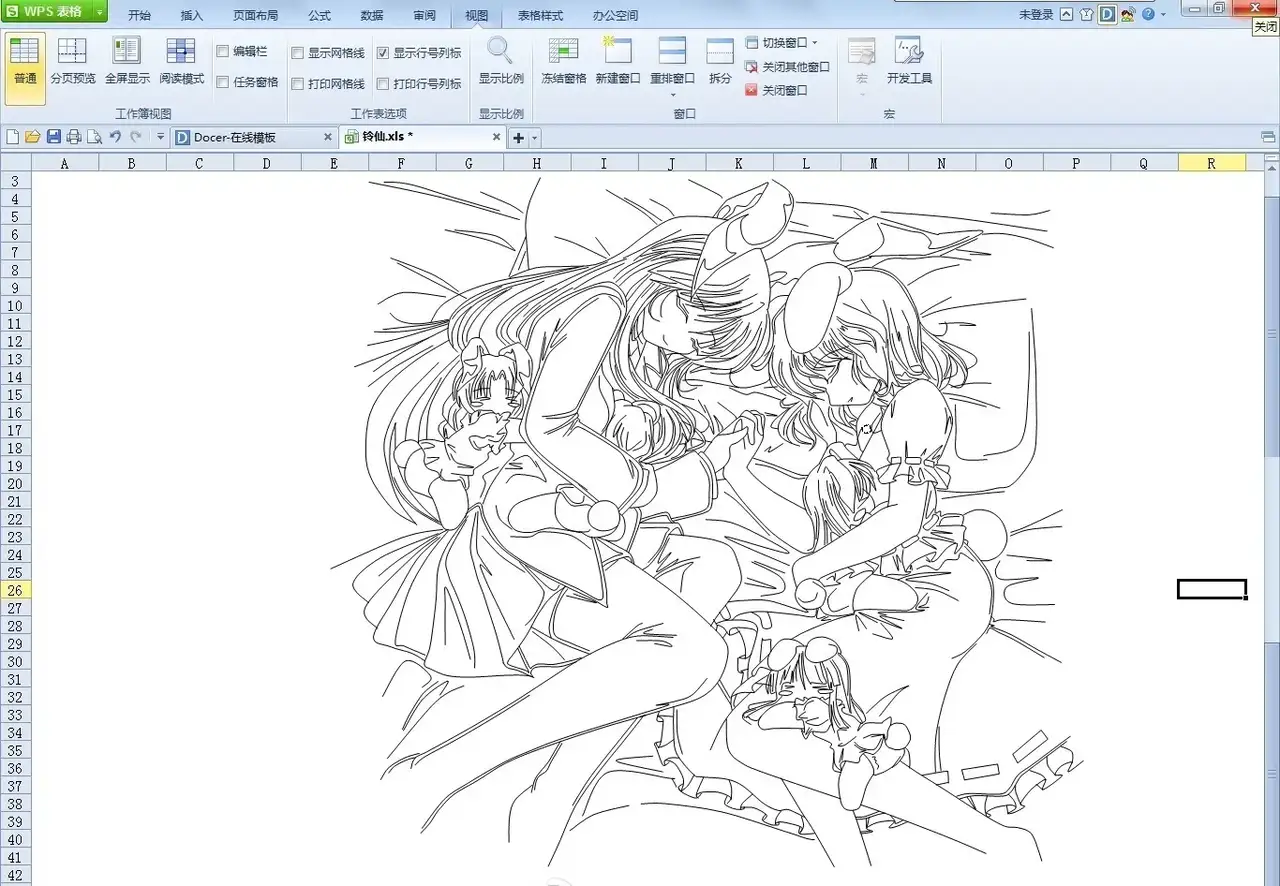Open the 页面布局 ribbon tab
Image resolution: width=1280 pixels, height=886 pixels.
point(256,16)
